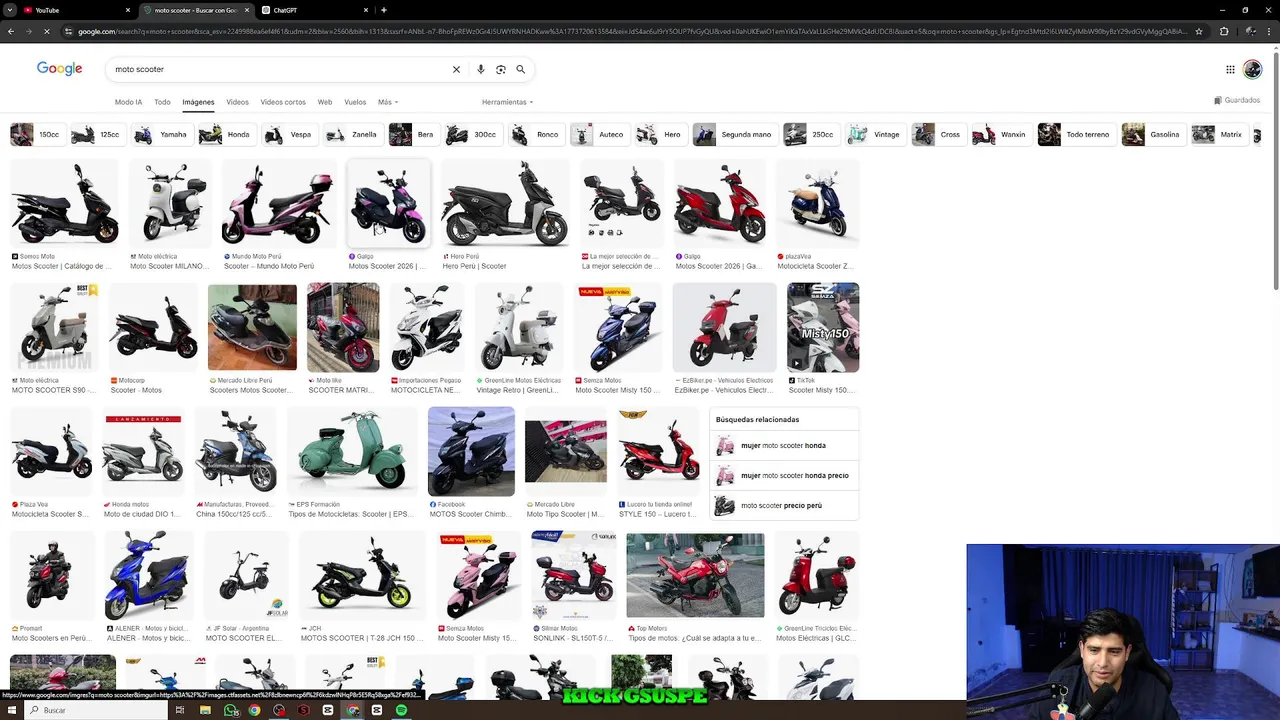Stop loading the page
Image resolution: width=1280 pixels, height=720 pixels.
(x=48, y=31)
